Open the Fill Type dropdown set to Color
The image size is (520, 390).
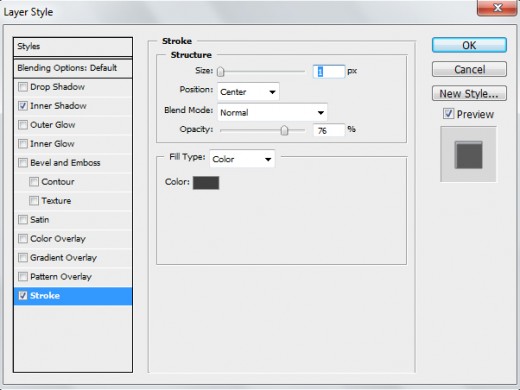[242, 159]
